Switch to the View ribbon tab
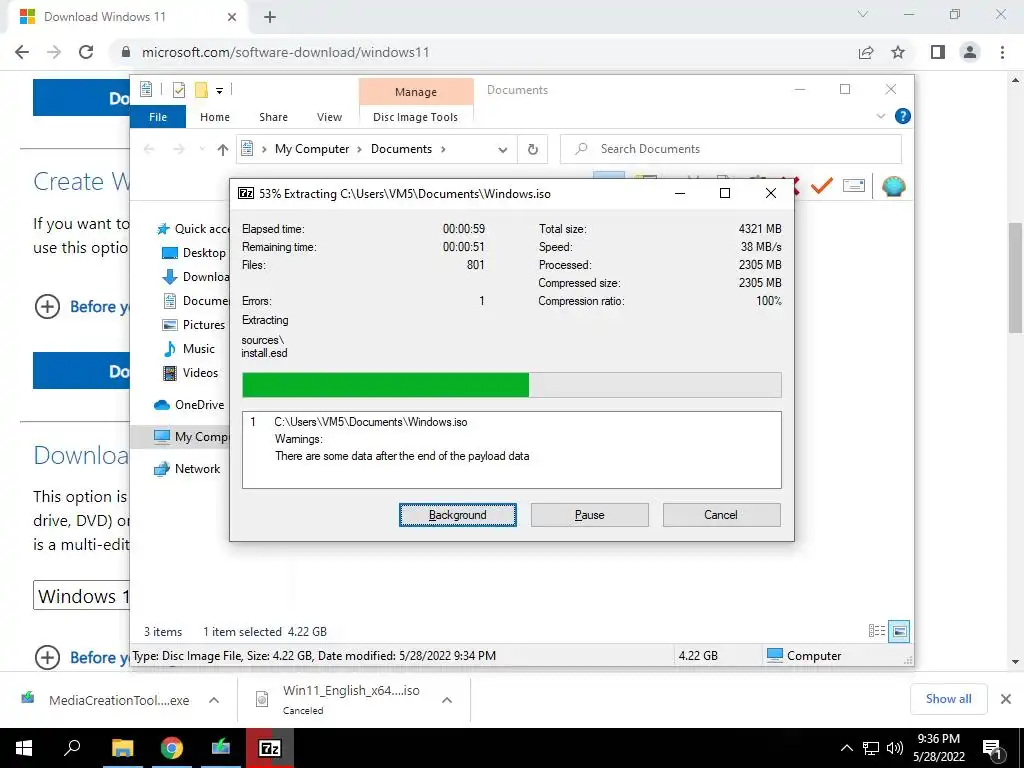Image resolution: width=1024 pixels, height=768 pixels. 329,117
